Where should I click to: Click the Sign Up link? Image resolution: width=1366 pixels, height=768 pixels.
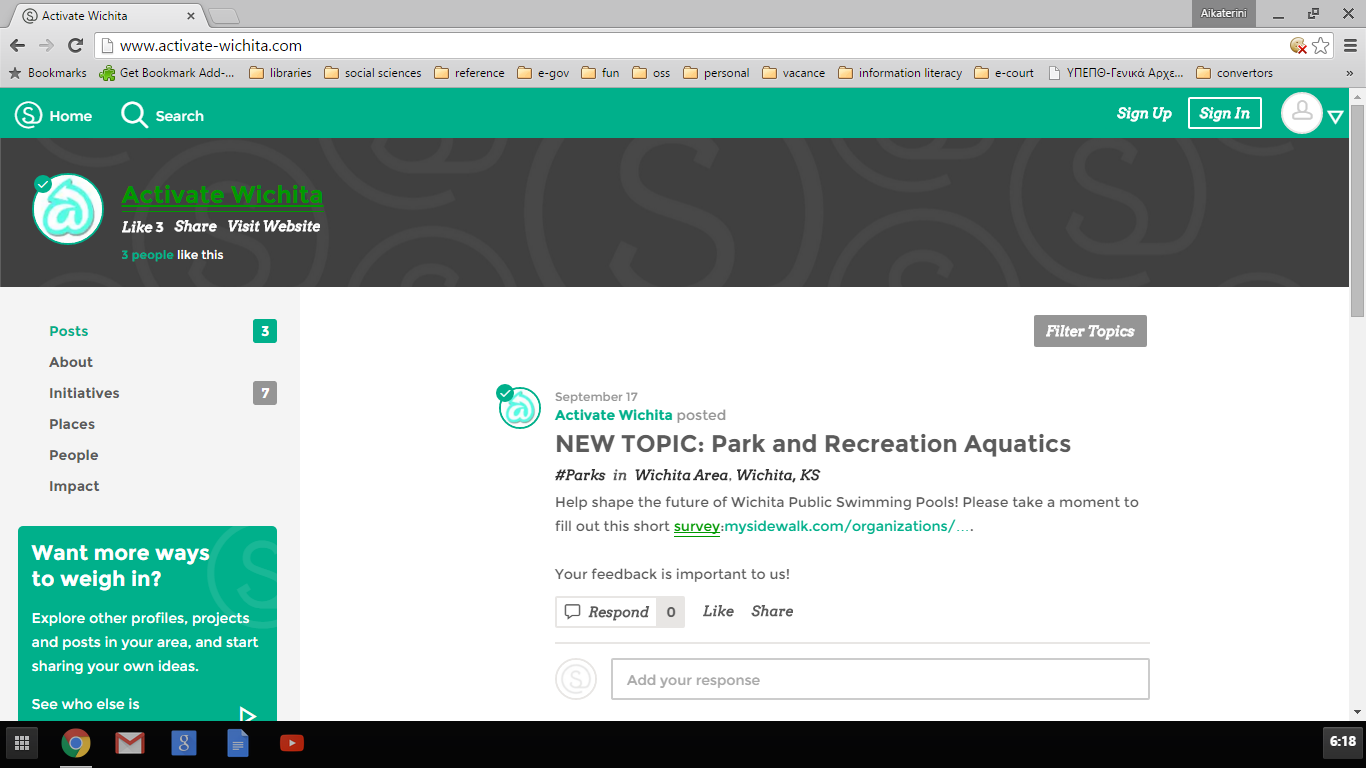coord(1144,113)
